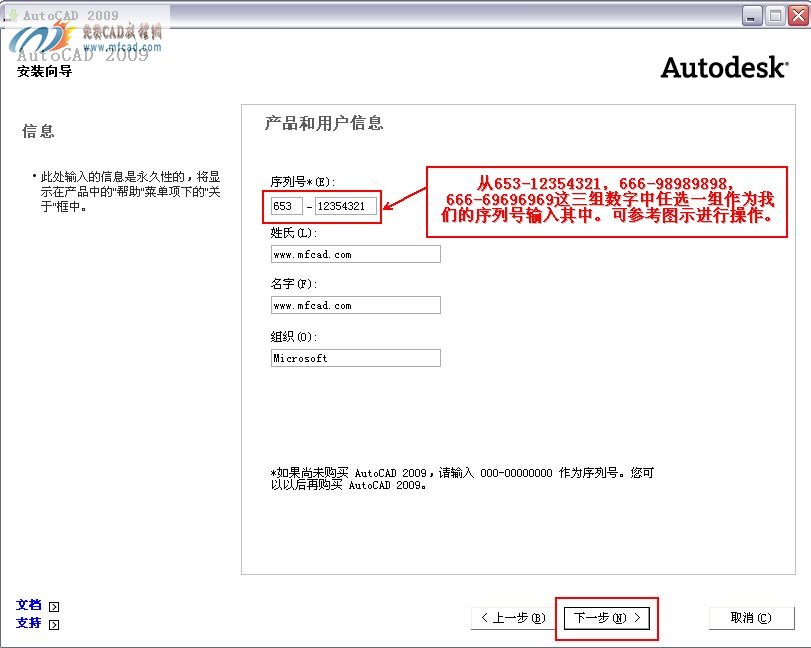This screenshot has width=811, height=648.
Task: Click the 产品和用户信息 heading text
Action: coord(324,123)
